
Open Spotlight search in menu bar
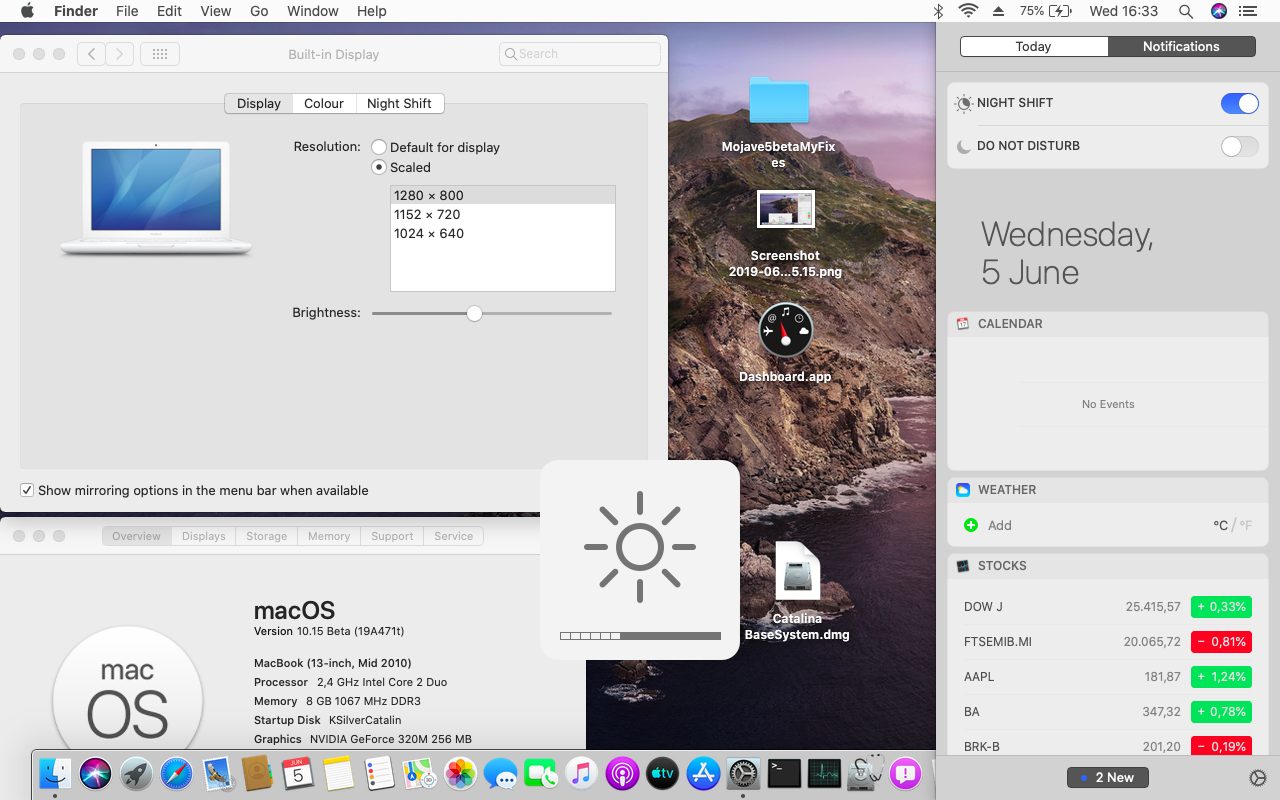[x=1185, y=11]
